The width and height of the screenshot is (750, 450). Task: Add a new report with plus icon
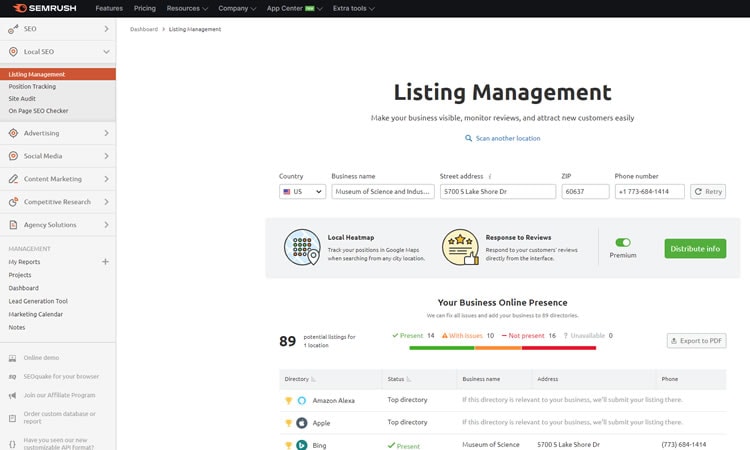click(x=105, y=262)
